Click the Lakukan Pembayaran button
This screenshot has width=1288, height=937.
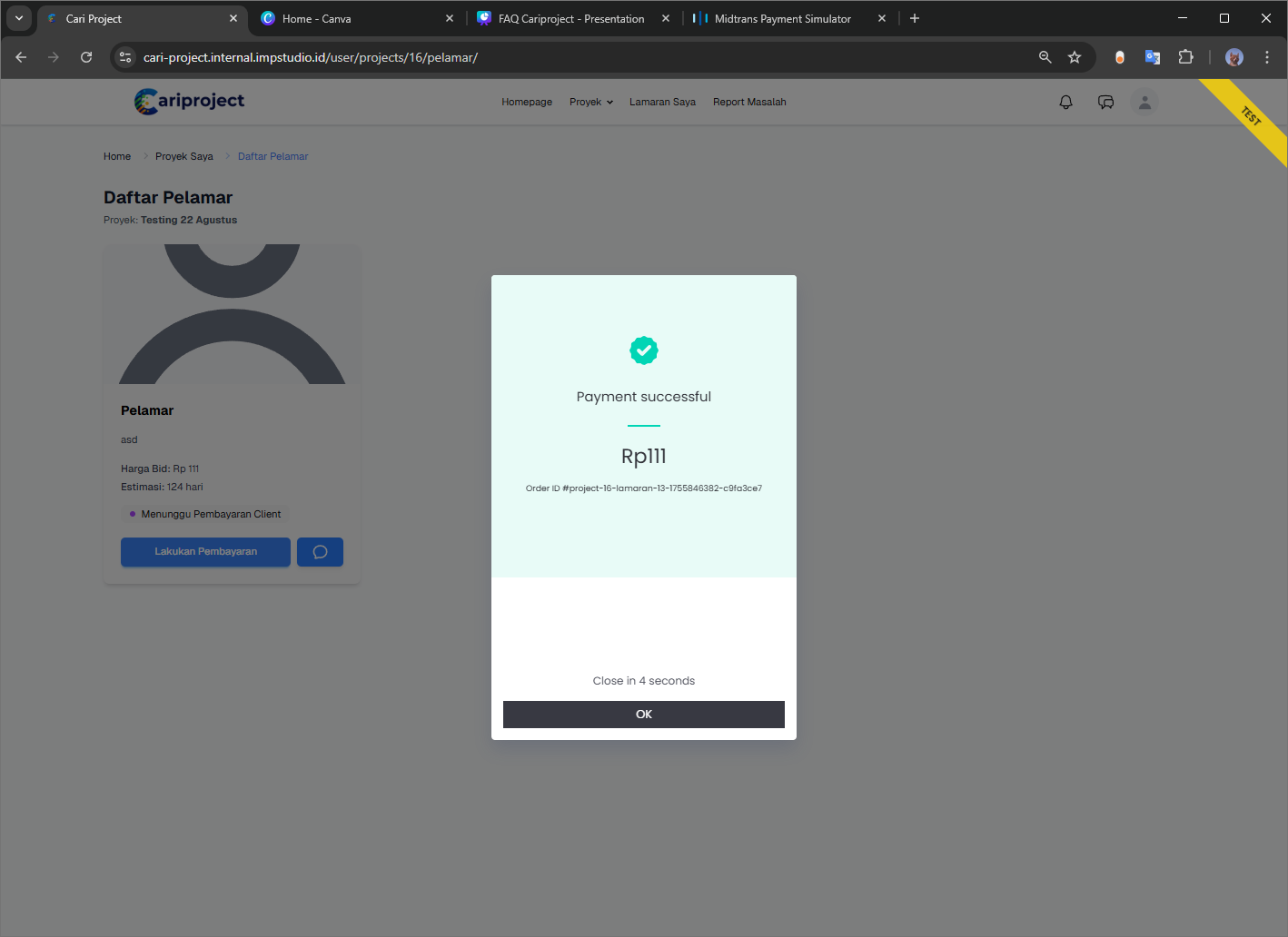[x=205, y=552]
